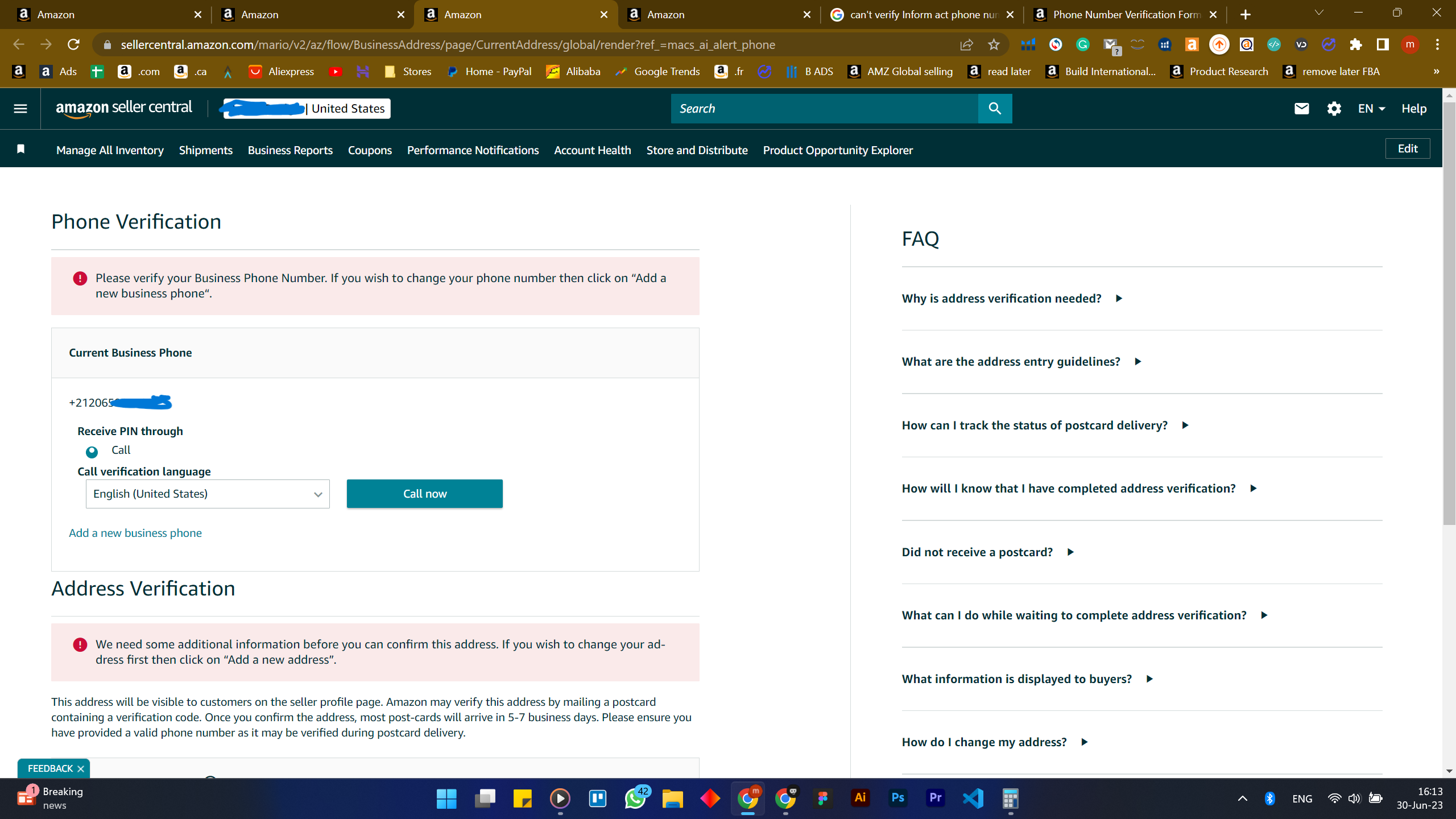Click the bookmark flag icon in navigation bar

point(21,149)
